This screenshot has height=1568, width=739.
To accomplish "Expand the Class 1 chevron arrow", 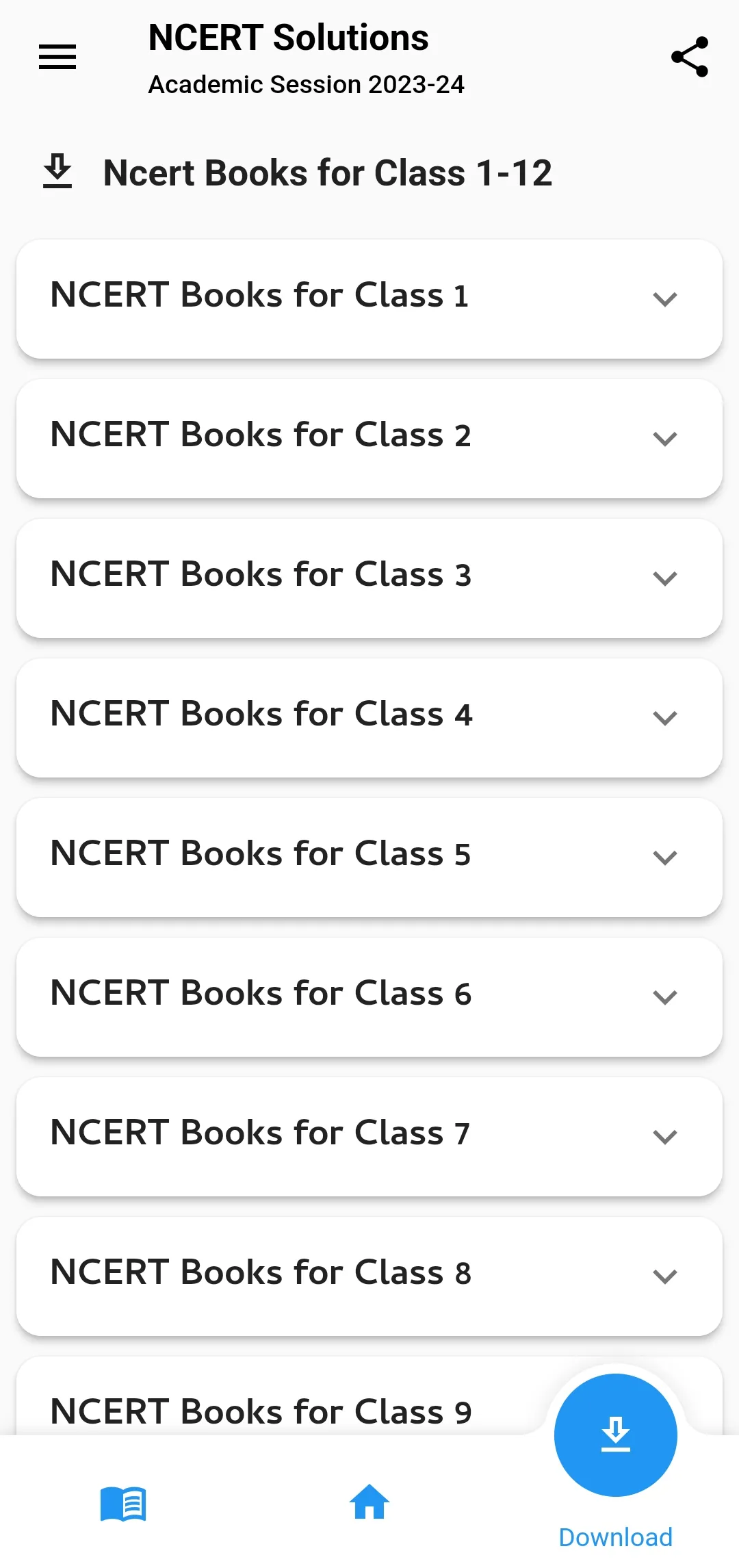I will (664, 299).
